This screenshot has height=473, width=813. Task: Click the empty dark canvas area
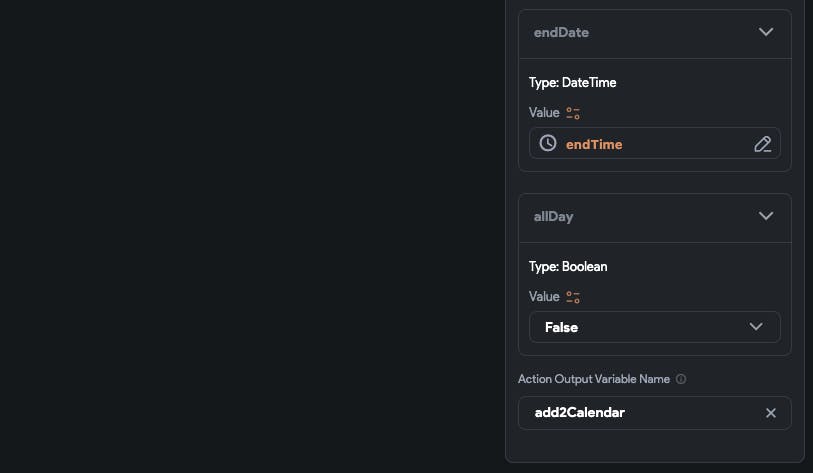tap(250, 236)
